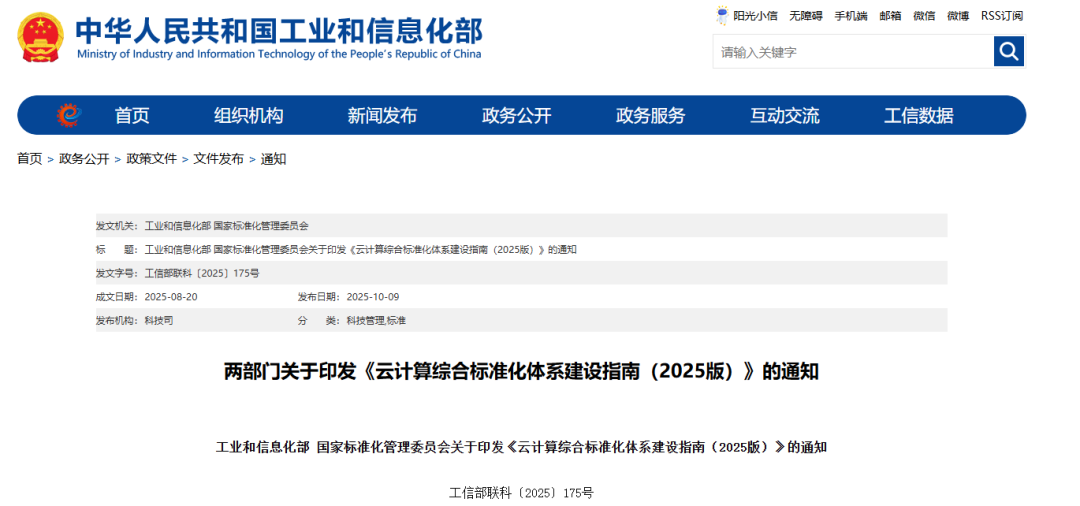Open the 政务公开 navigation menu item
The height and width of the screenshot is (506, 1080).
tap(517, 116)
